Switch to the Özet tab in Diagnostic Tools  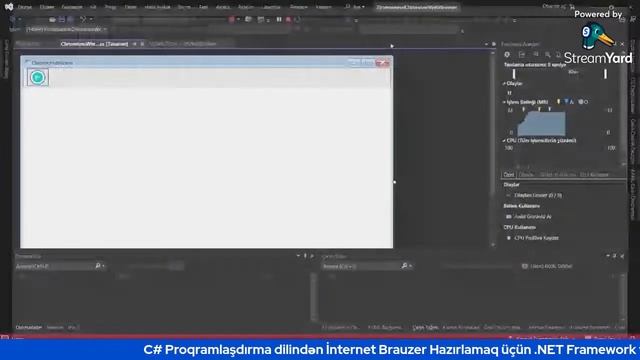tap(509, 174)
